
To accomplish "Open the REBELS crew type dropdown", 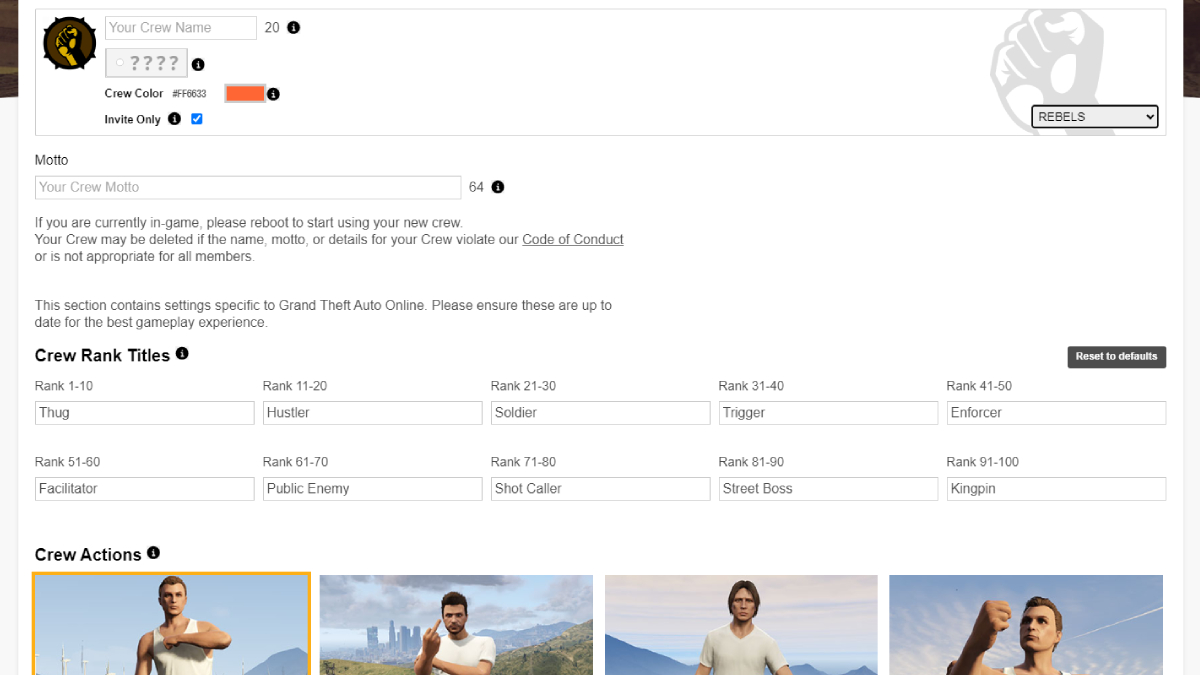I will click(x=1094, y=117).
